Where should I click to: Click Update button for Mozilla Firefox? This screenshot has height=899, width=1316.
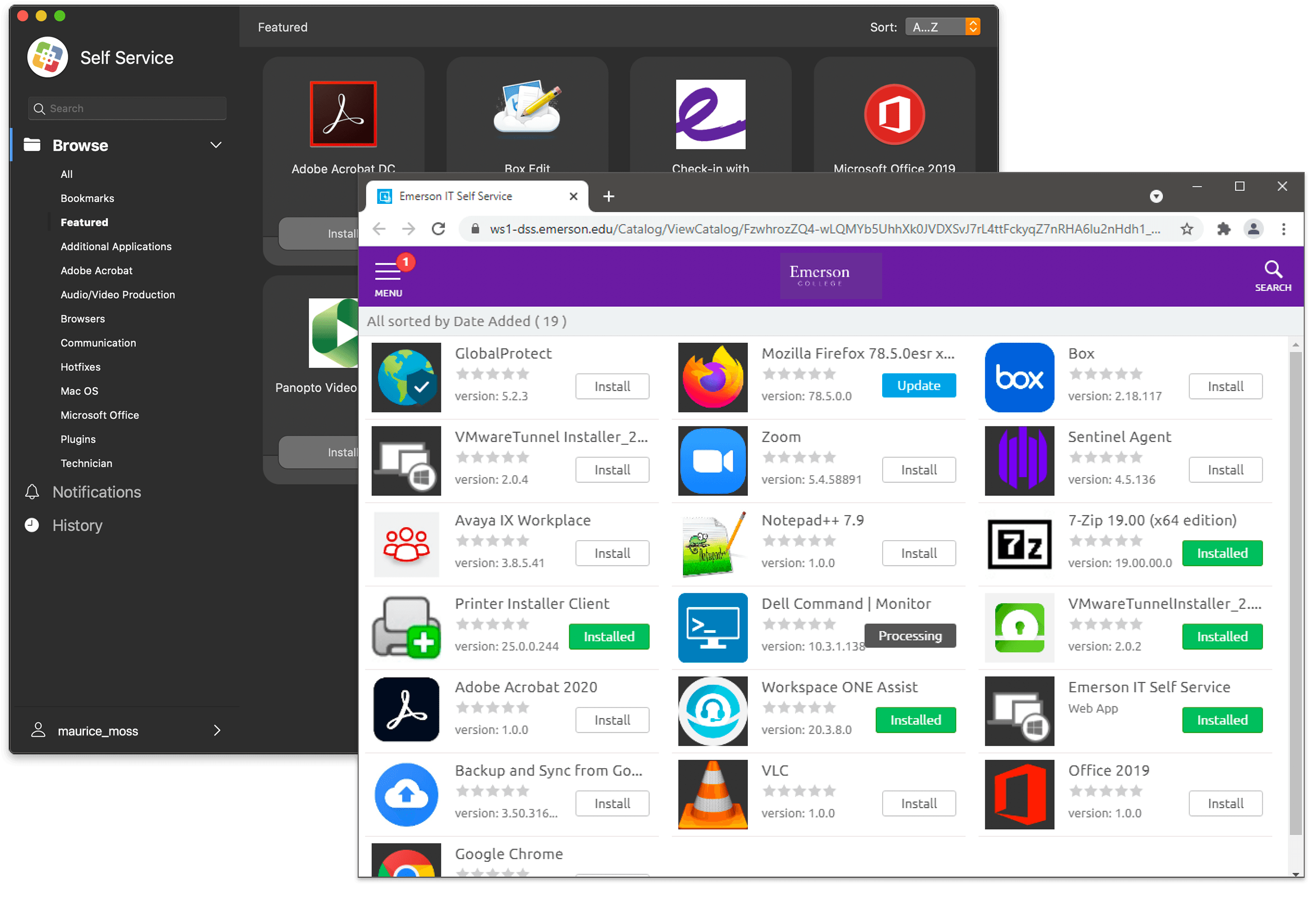click(917, 386)
